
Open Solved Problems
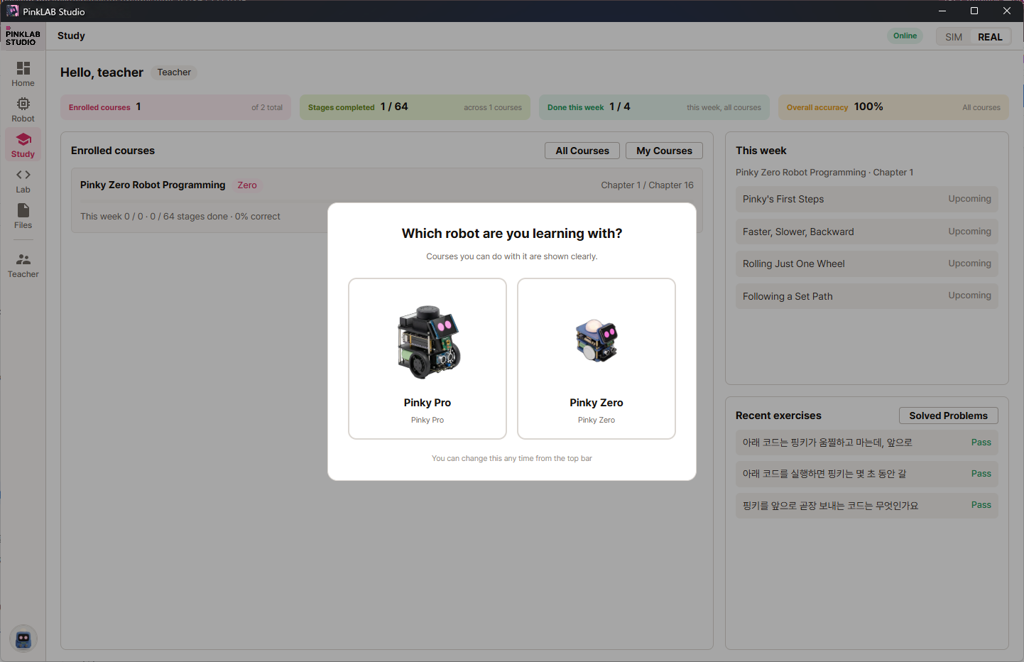pos(948,416)
